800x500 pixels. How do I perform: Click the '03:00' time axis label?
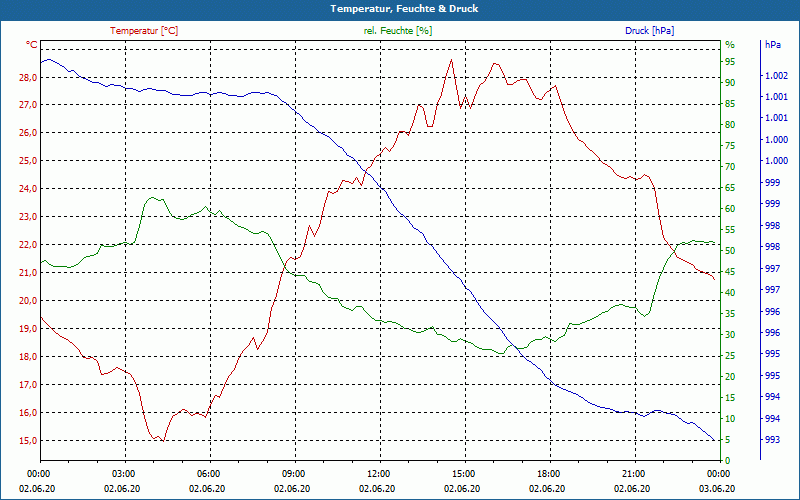pos(122,473)
